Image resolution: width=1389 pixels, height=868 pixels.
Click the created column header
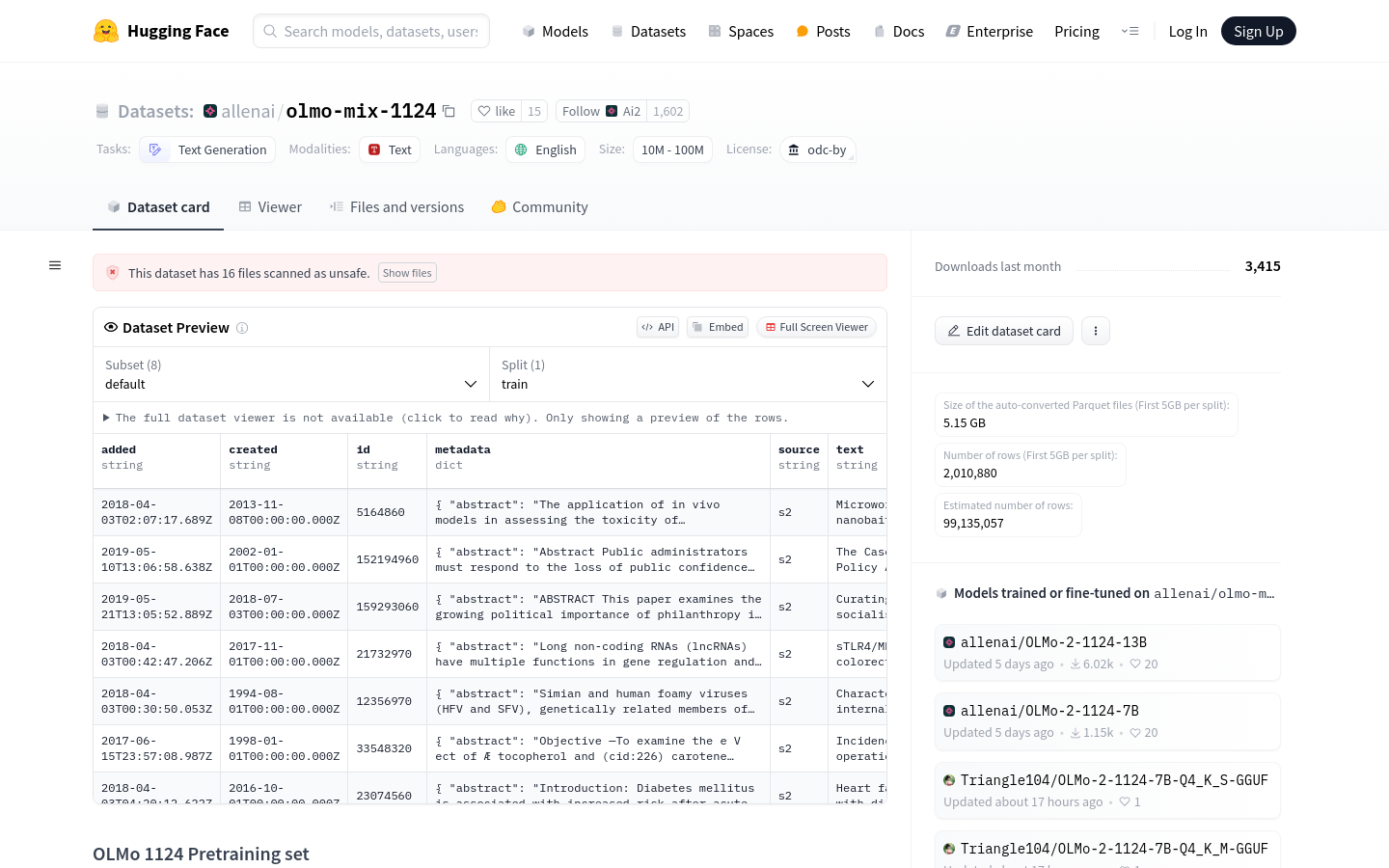click(285, 457)
